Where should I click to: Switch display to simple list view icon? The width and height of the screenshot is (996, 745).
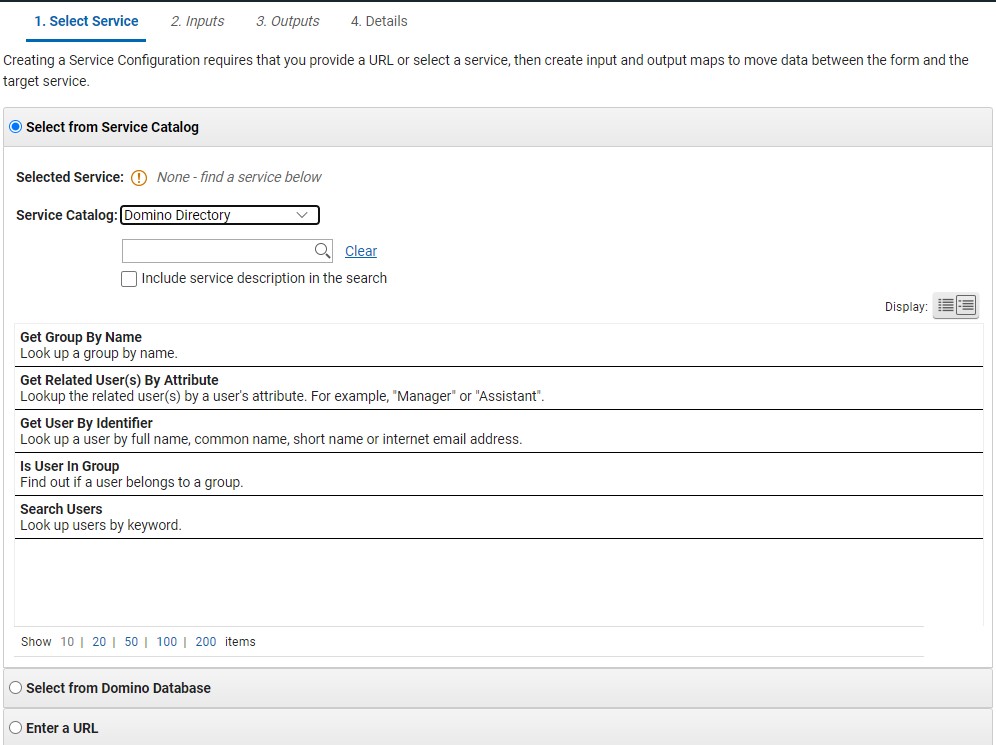[x=945, y=306]
